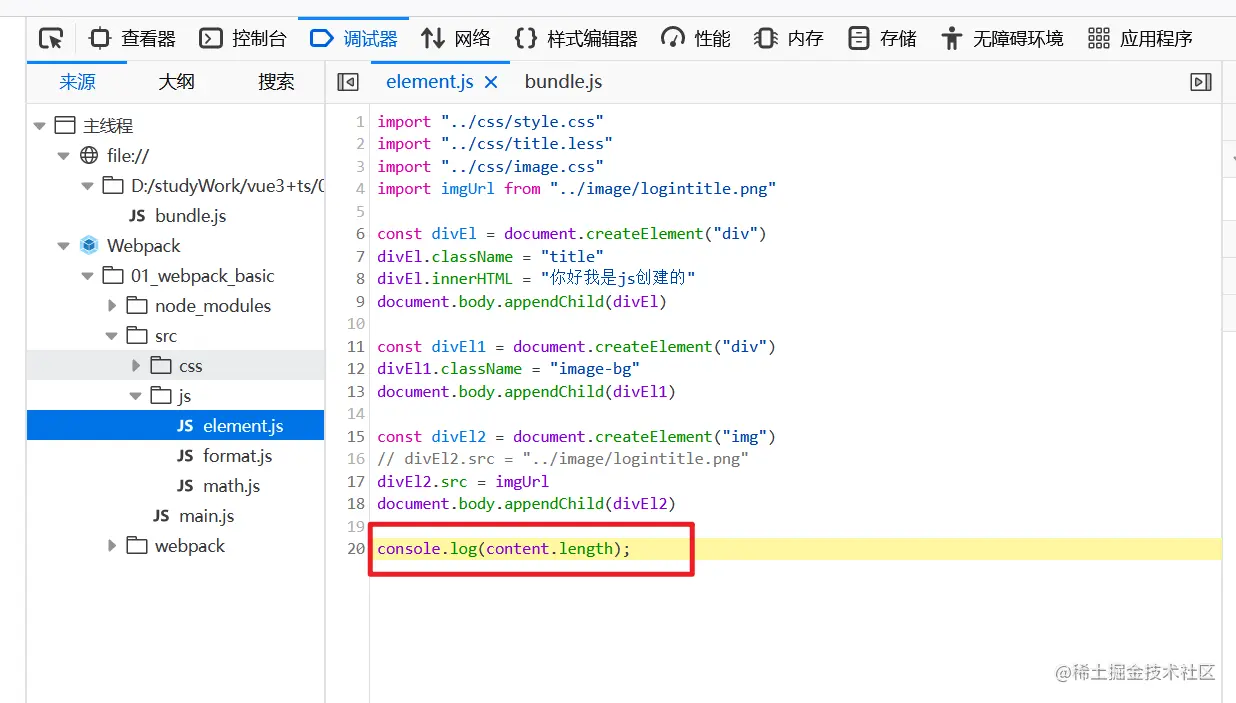Viewport: 1236px width, 703px height.
Task: Click the node_modules folder icon
Action: click(137, 305)
